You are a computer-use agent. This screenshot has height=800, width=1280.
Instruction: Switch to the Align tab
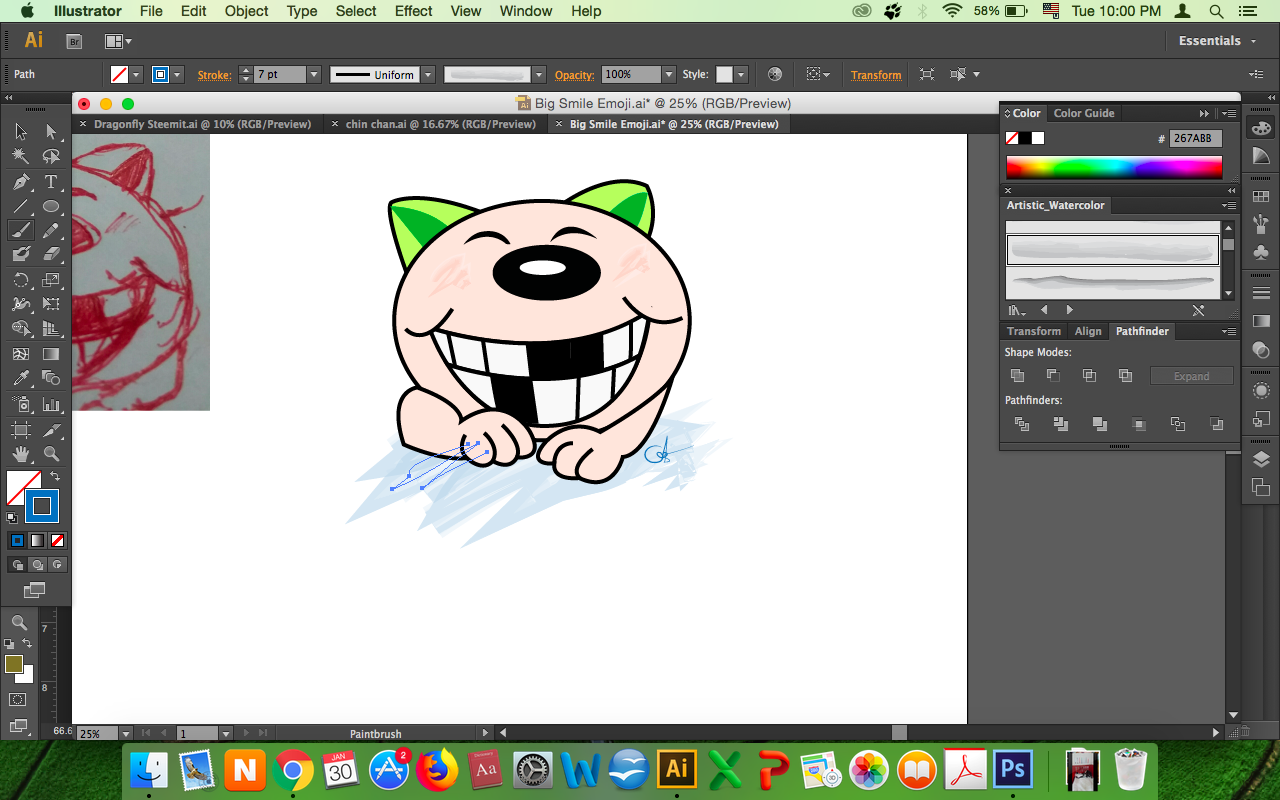[1088, 331]
